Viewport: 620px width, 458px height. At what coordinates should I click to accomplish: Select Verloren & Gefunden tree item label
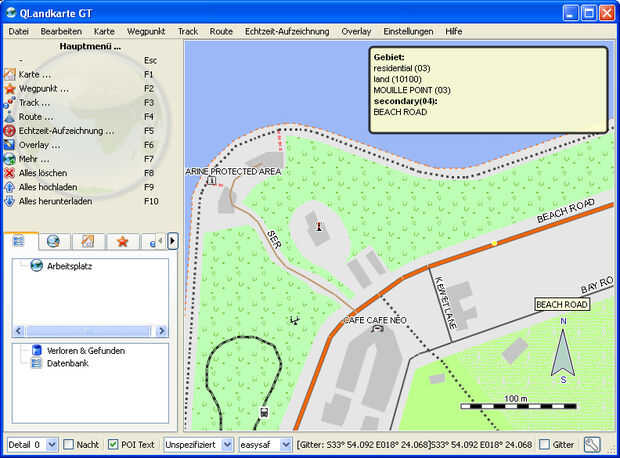[x=86, y=350]
